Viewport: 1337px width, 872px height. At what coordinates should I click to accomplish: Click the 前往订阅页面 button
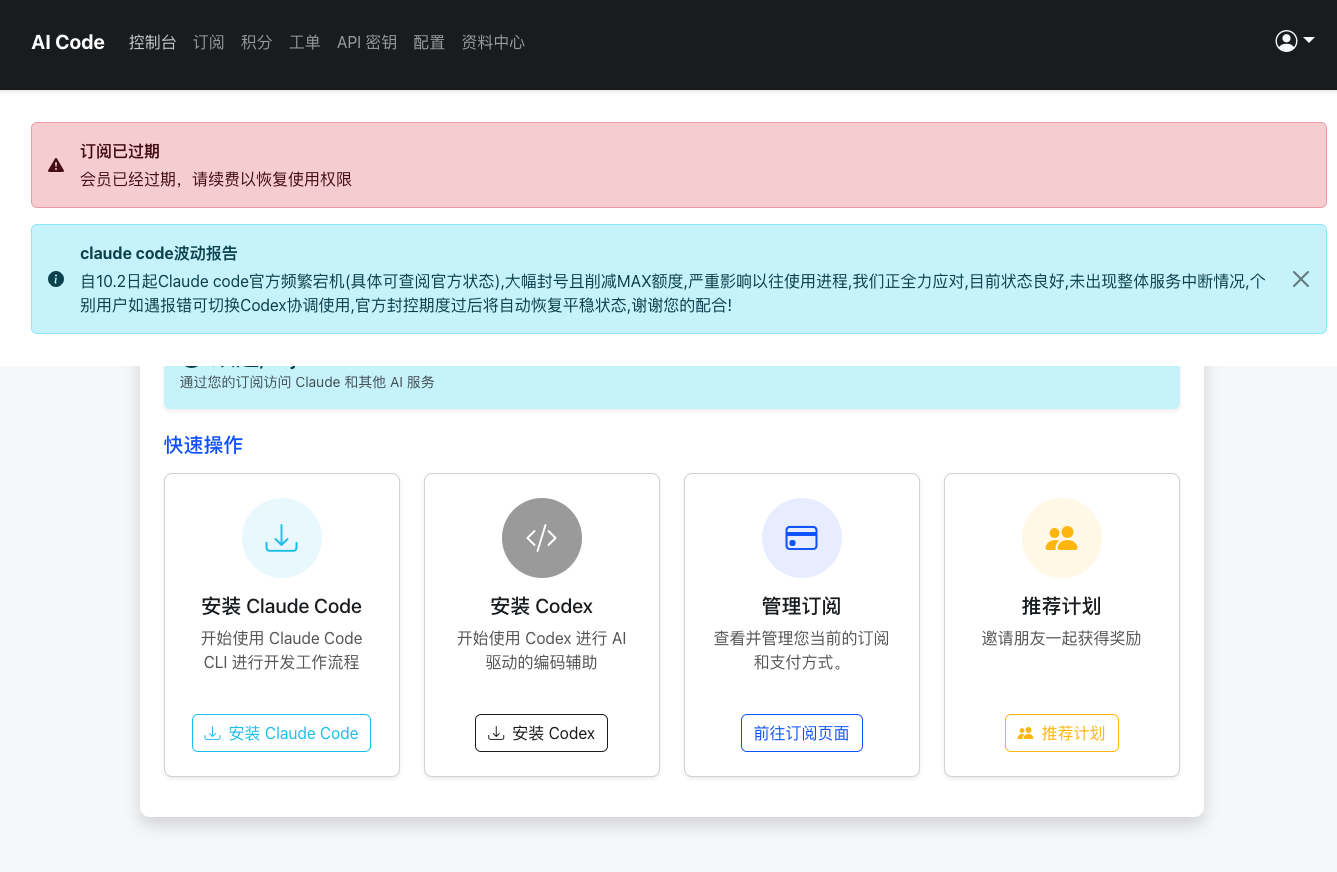click(x=801, y=733)
